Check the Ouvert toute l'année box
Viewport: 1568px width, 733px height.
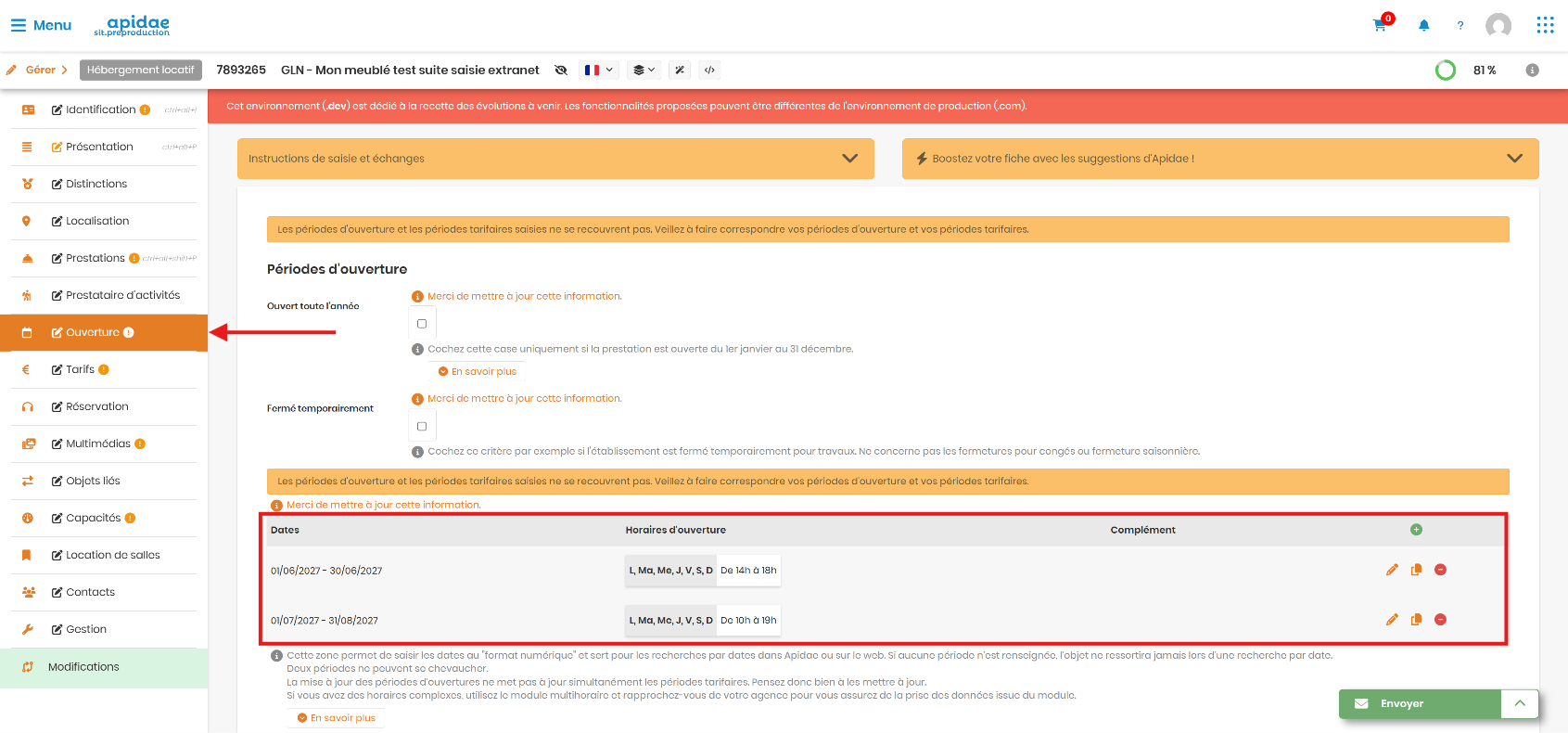[x=422, y=324]
